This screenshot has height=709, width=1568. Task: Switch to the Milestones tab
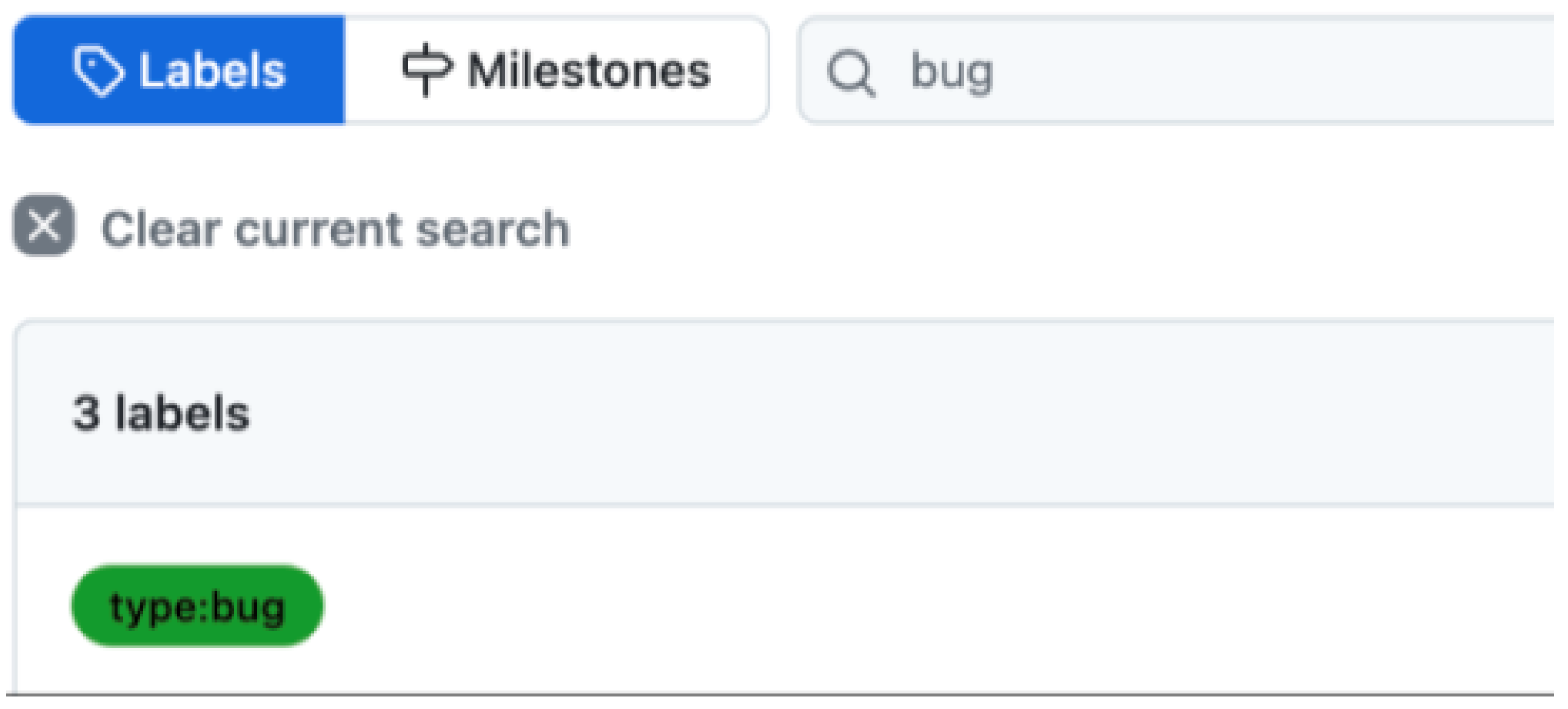556,71
